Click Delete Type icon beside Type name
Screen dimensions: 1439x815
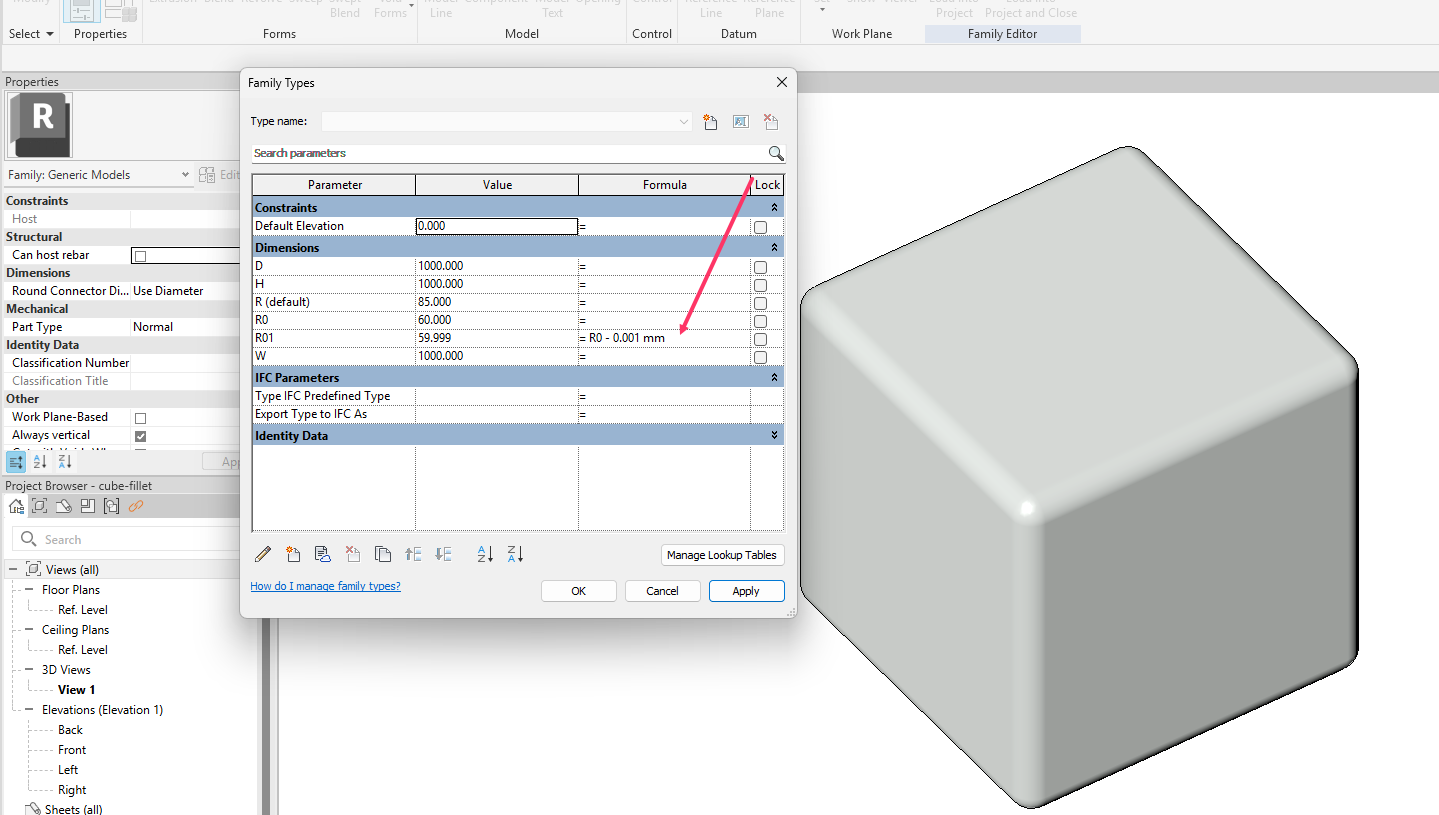770,122
